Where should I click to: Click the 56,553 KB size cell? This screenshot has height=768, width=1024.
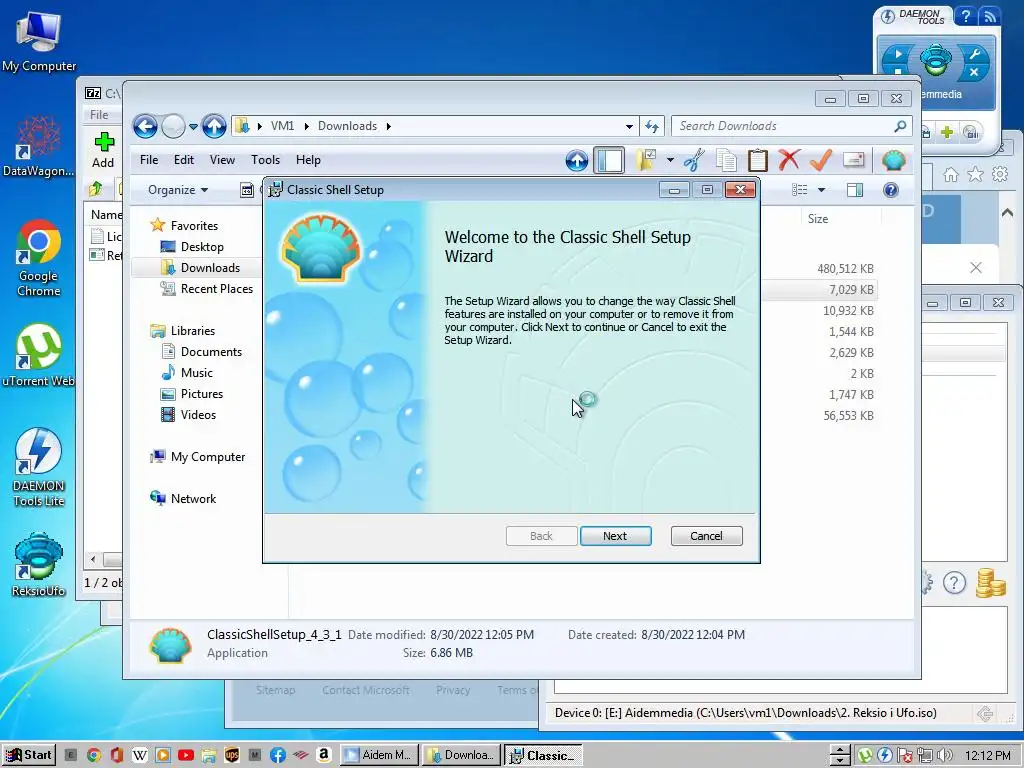click(x=848, y=415)
